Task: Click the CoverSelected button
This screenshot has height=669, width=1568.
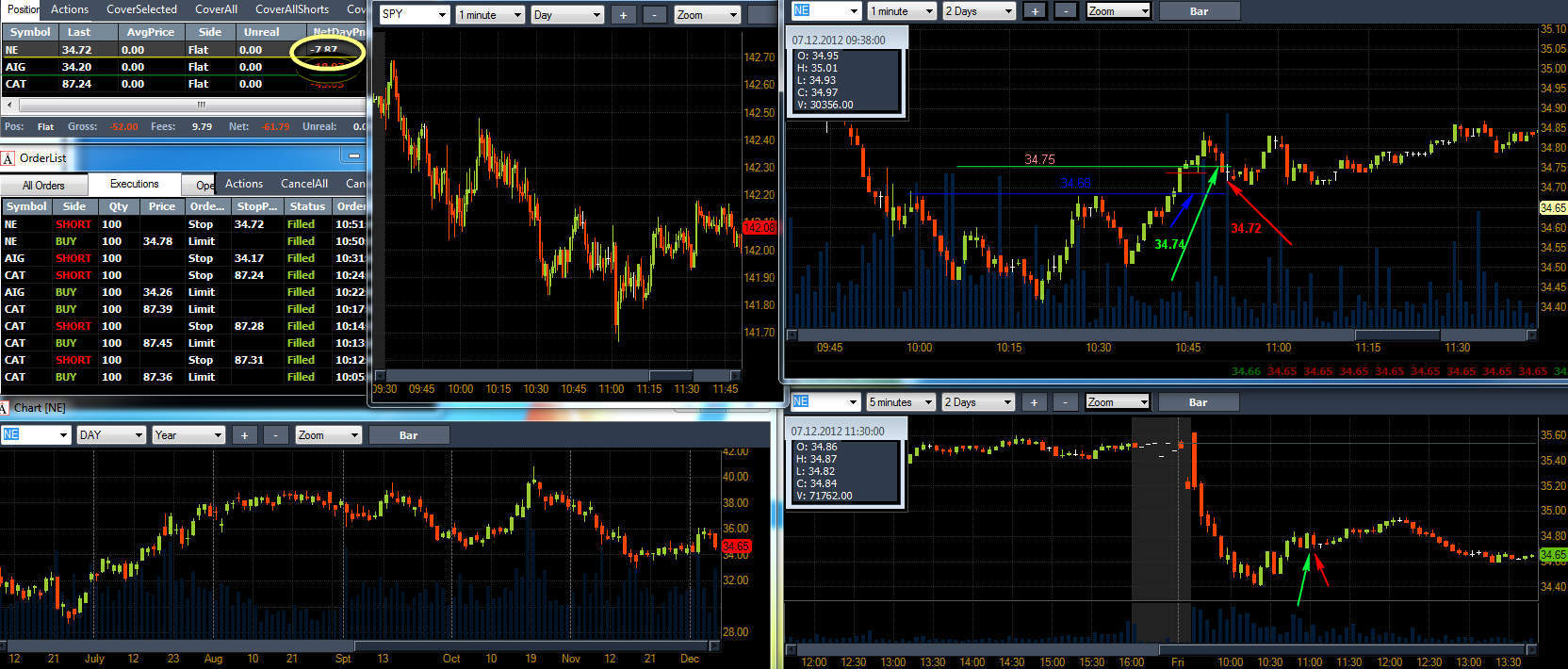Action: click(x=141, y=9)
